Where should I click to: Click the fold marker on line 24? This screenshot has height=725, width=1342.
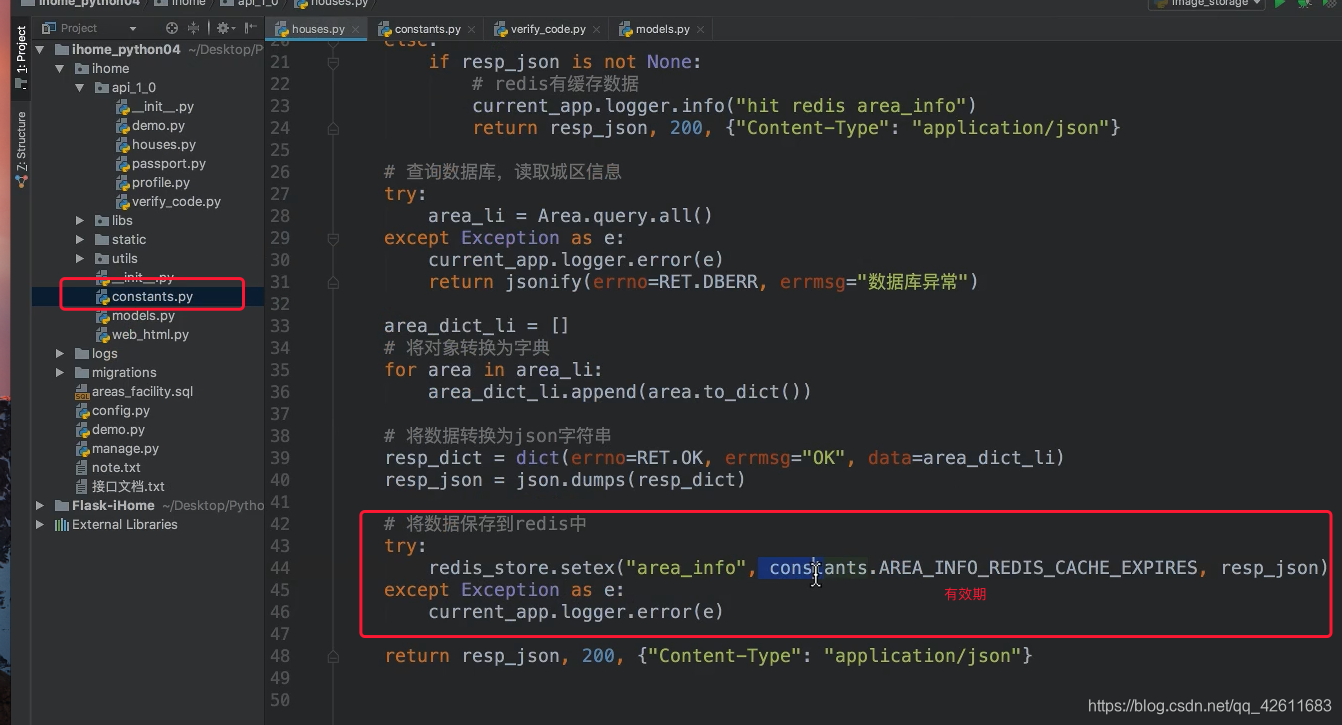click(333, 128)
